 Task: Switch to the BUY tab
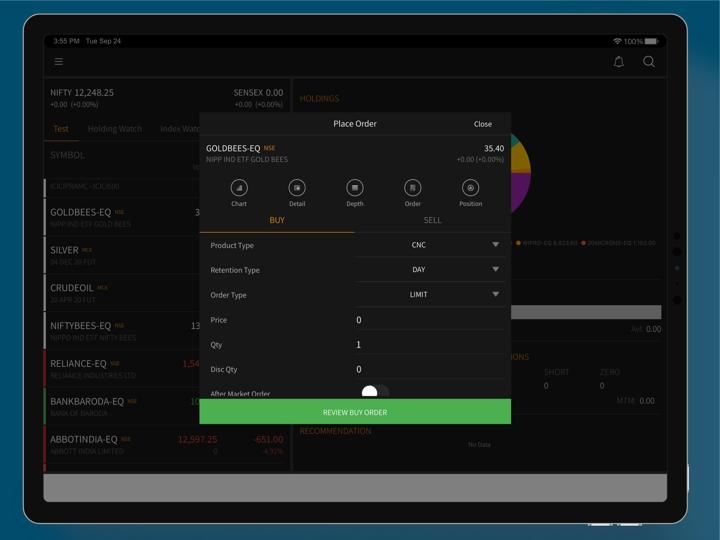click(277, 220)
